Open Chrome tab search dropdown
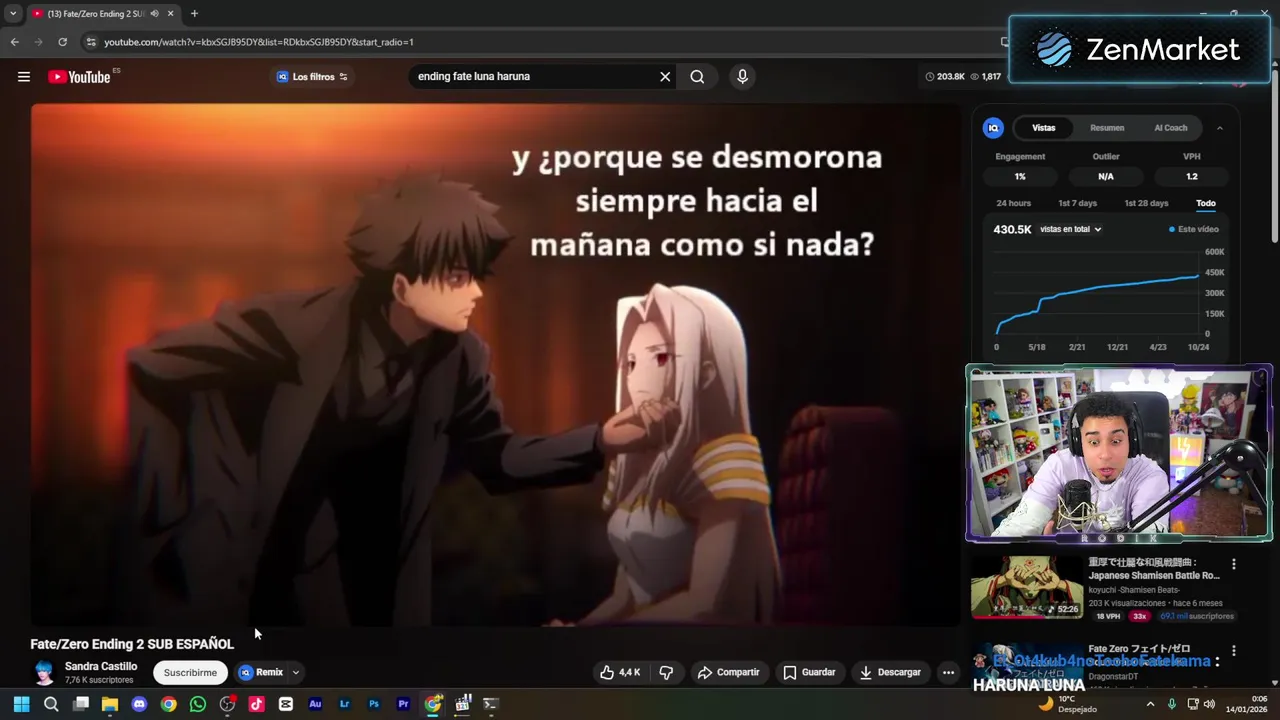Screen dimensions: 1280x720 [13, 14]
